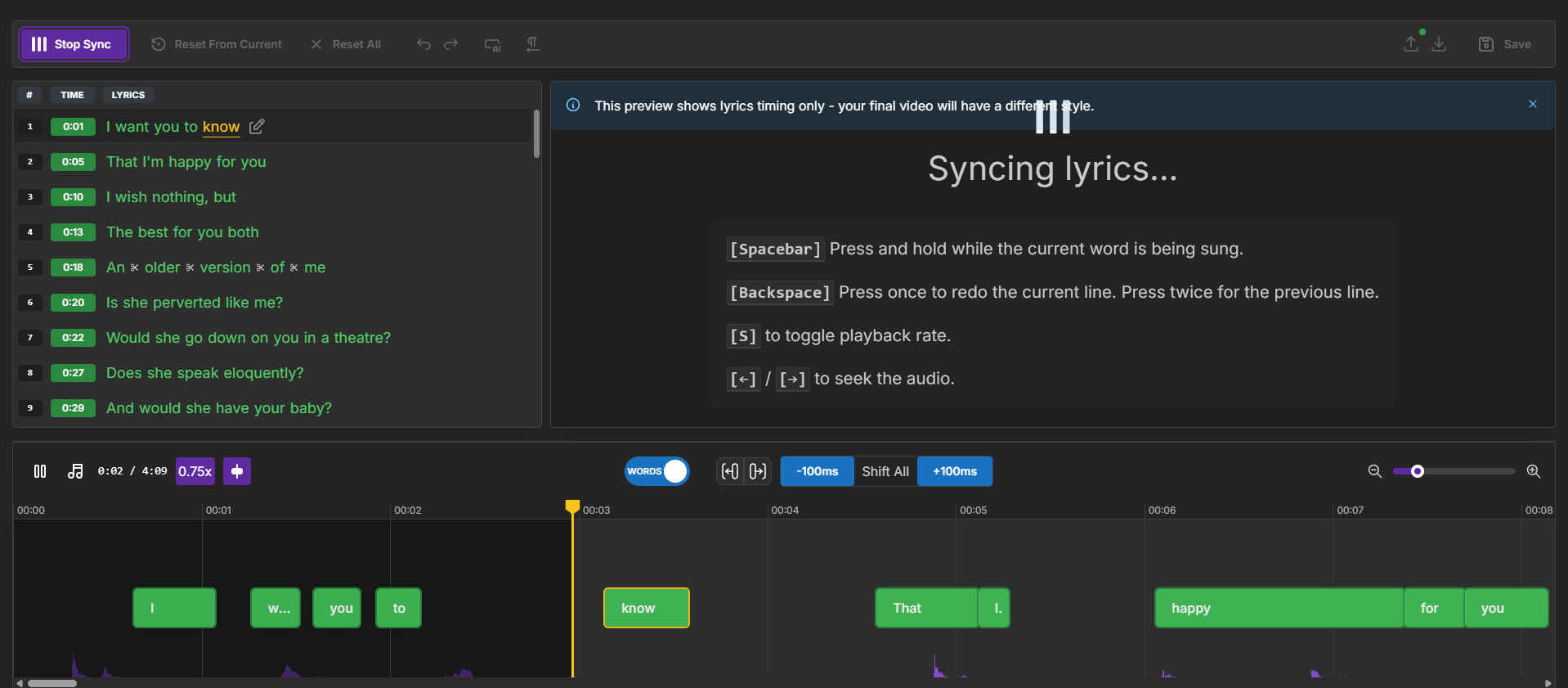
Task: Edit the line 'I want you to know'
Action: (x=257, y=127)
